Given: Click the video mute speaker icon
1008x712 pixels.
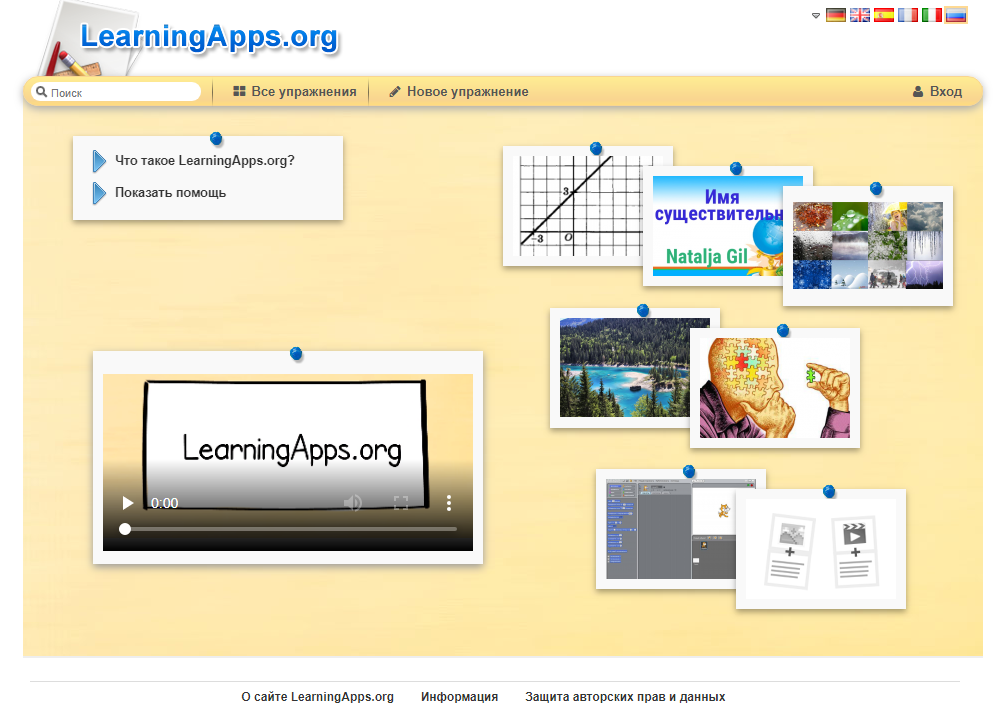Looking at the screenshot, I should 352,503.
